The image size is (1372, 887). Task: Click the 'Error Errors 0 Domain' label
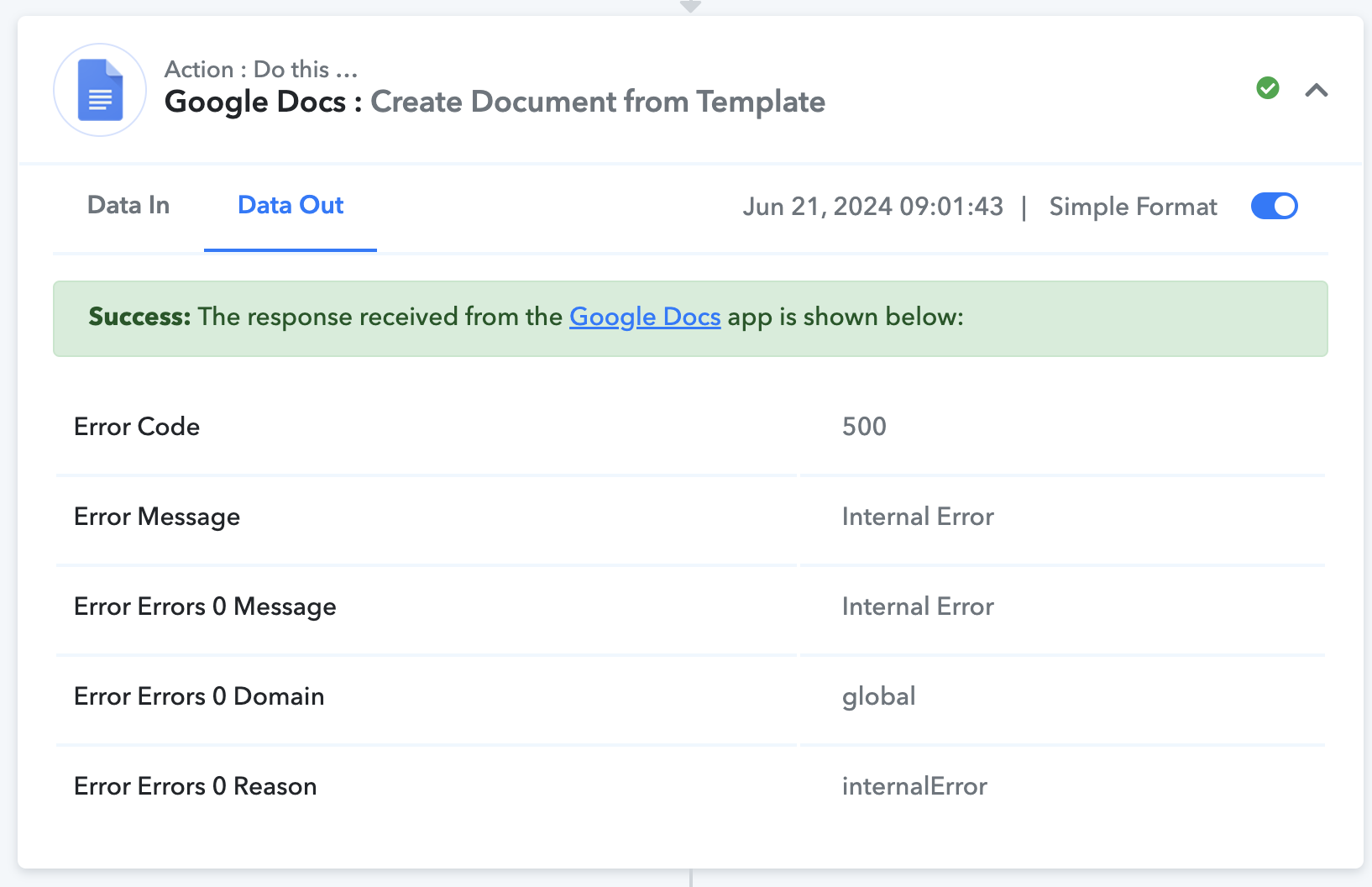[x=199, y=696]
